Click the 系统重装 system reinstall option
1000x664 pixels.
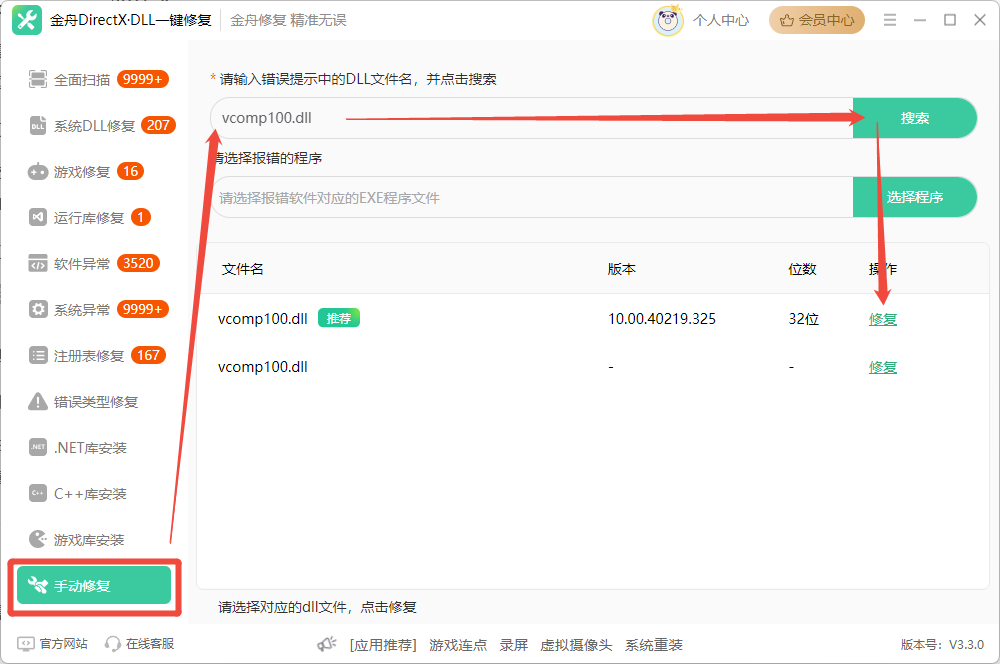pyautogui.click(x=653, y=644)
